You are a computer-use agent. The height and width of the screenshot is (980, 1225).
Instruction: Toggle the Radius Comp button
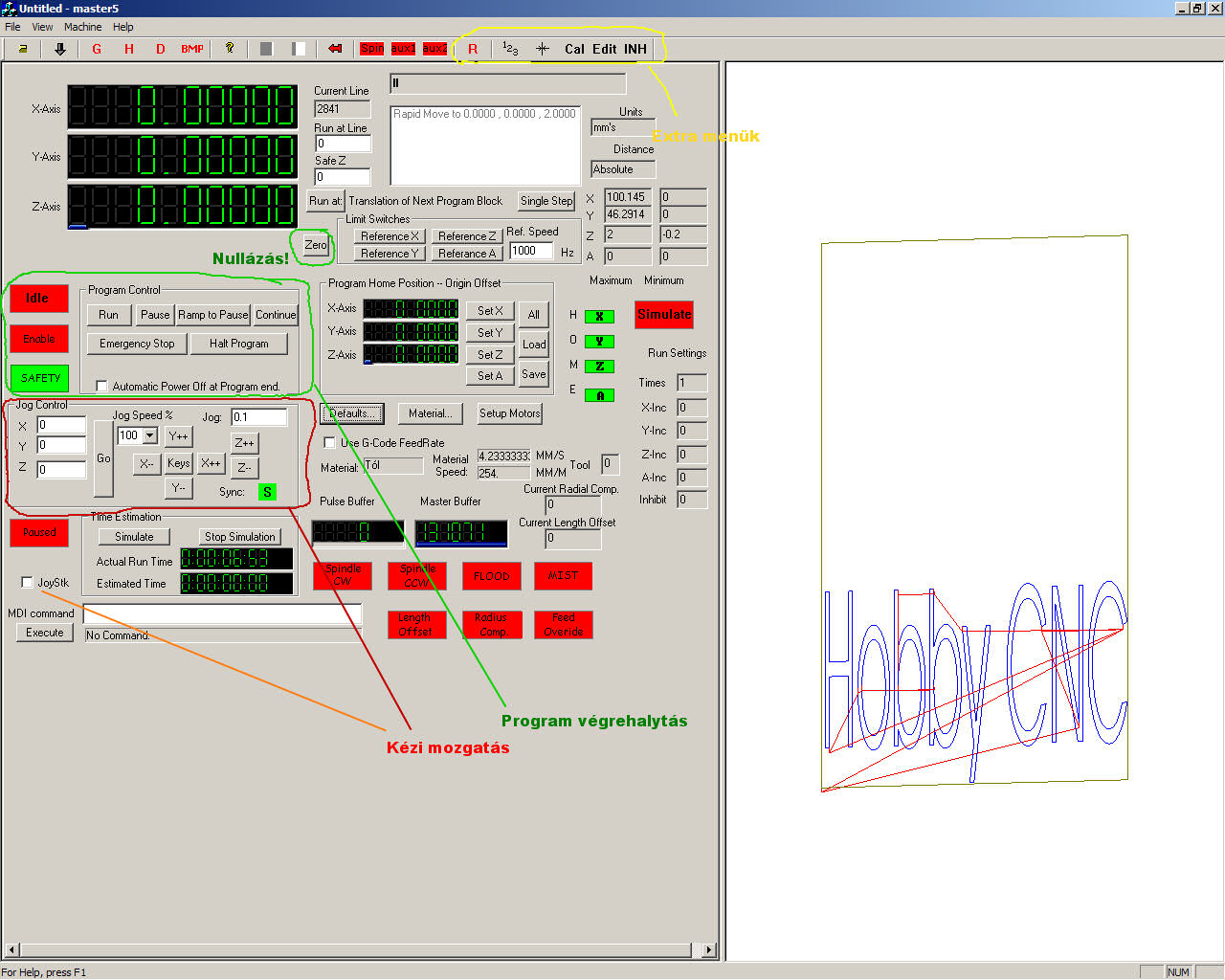pos(492,625)
